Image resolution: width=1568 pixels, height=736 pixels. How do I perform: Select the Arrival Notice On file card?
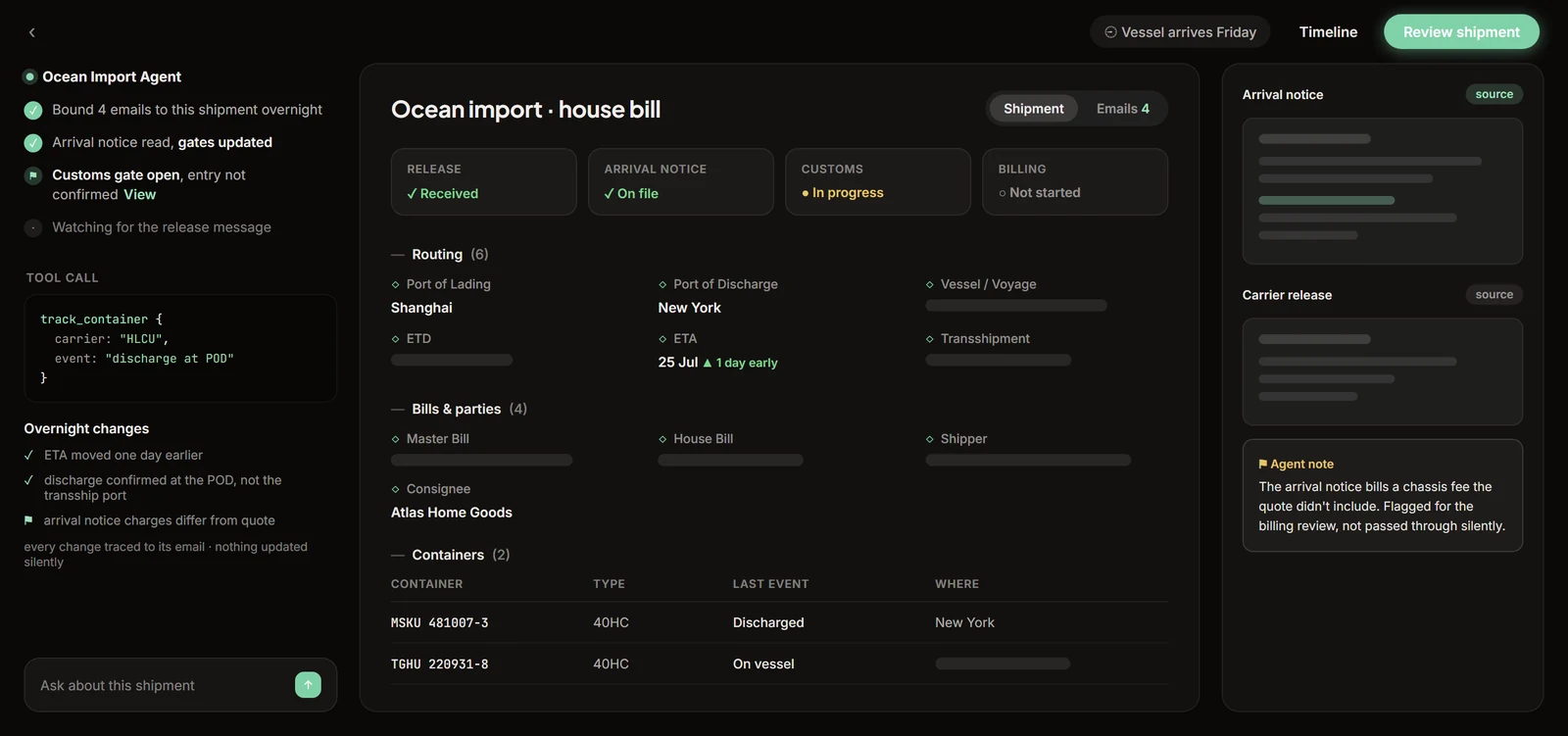681,181
